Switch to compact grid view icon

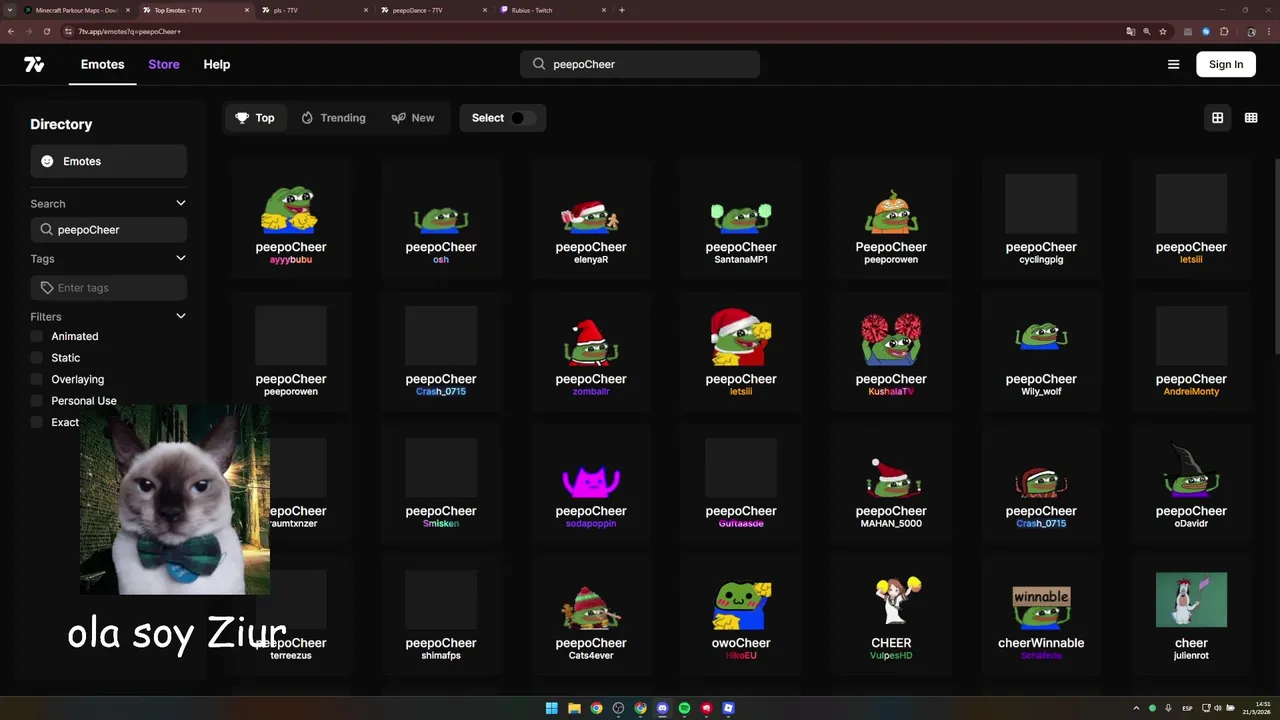(x=1251, y=118)
